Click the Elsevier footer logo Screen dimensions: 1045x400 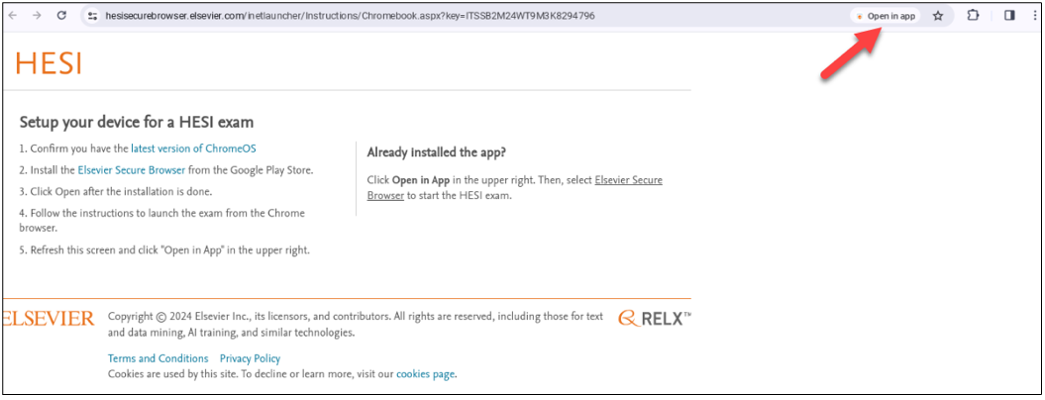click(47, 319)
